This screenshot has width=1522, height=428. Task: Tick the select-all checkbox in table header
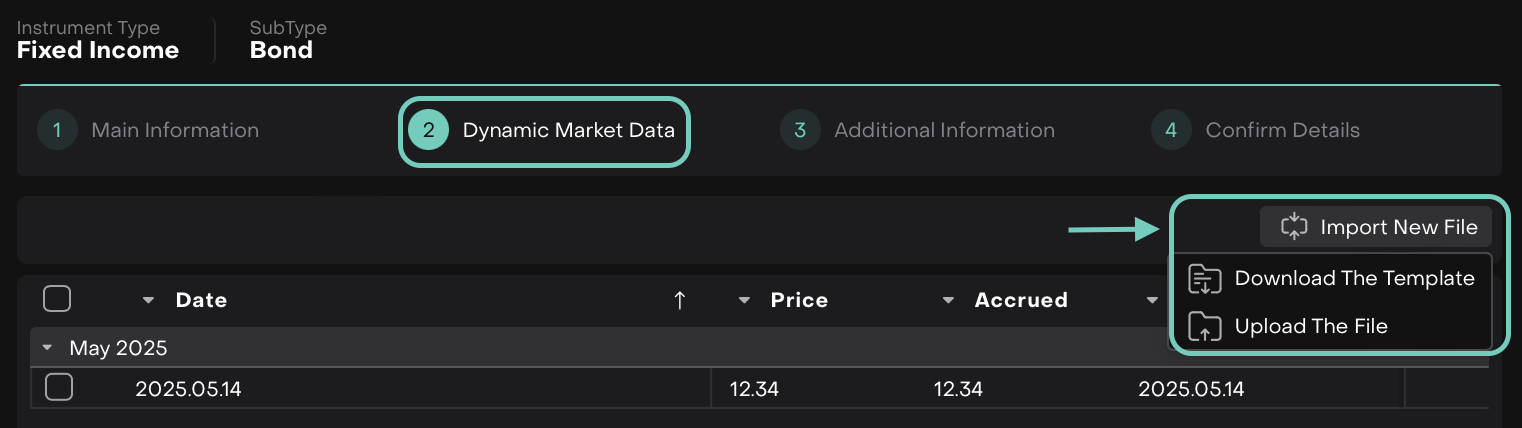coord(57,299)
